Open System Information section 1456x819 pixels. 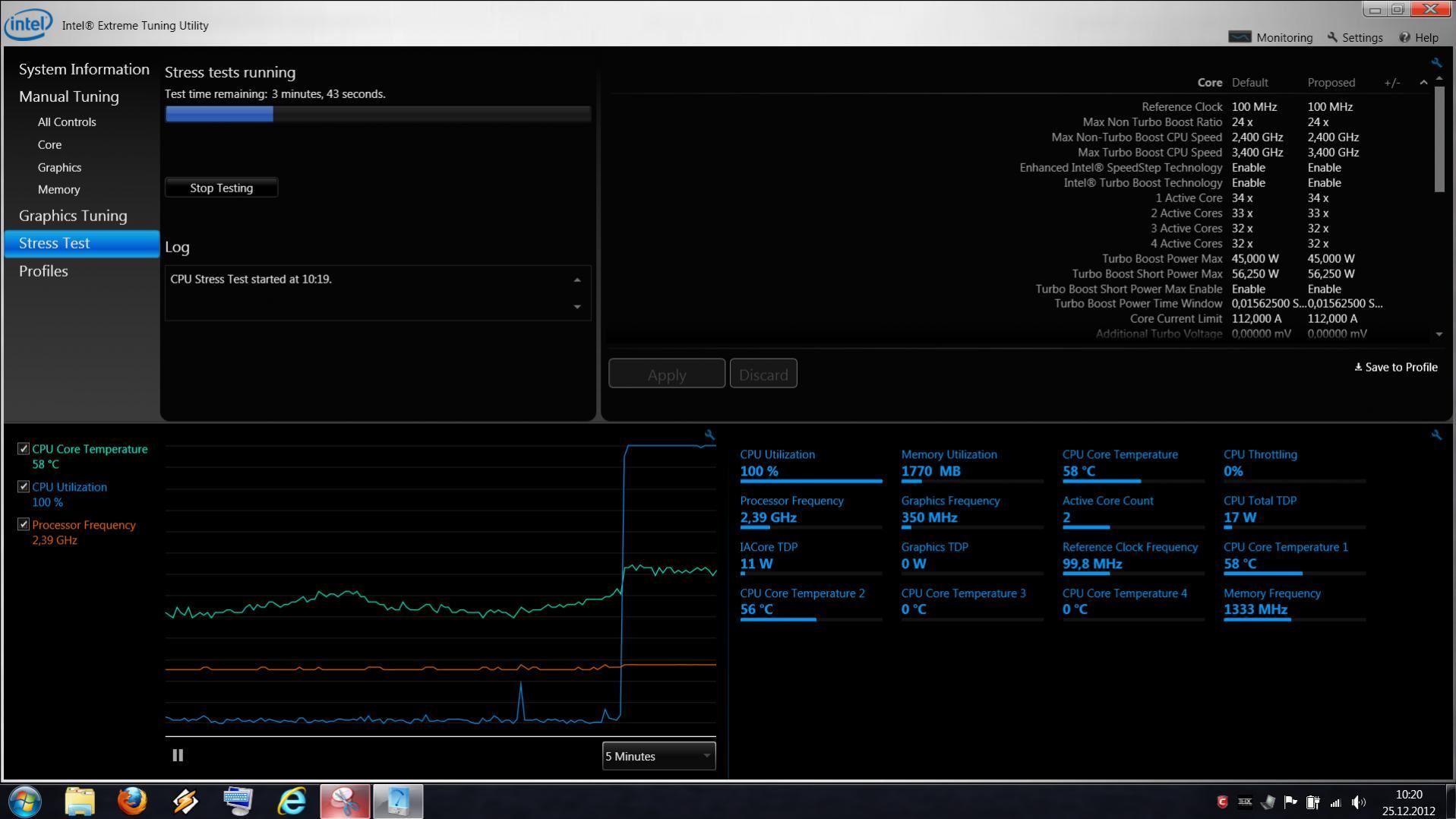[x=84, y=69]
